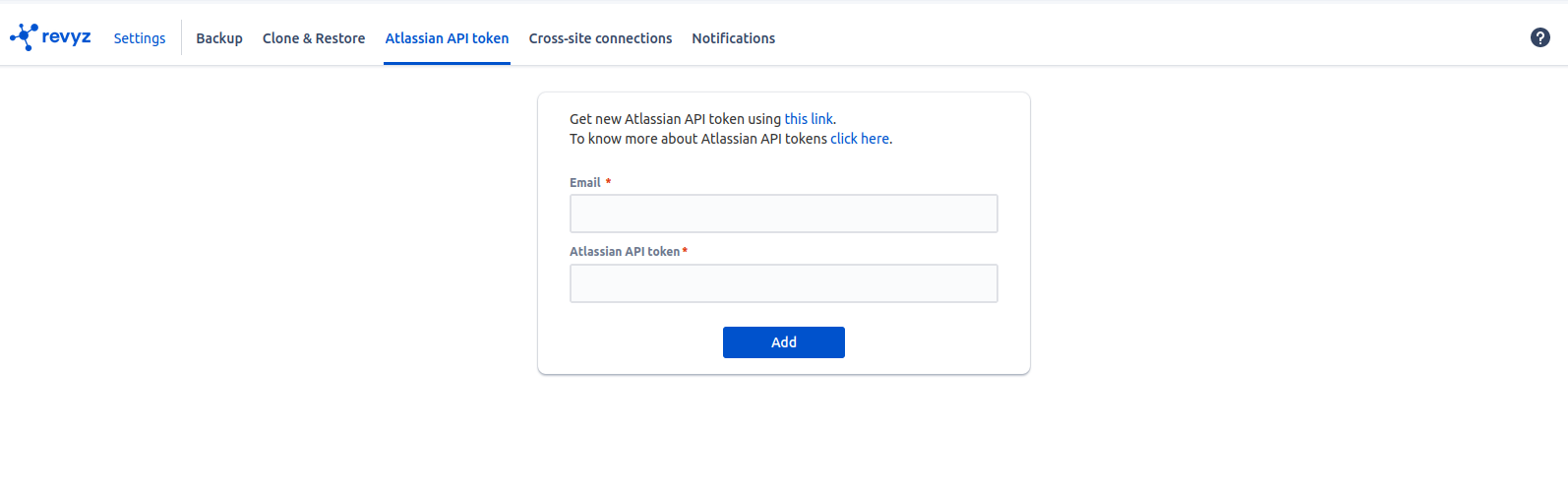Click the 'Get new Atlassian API token' text
Screen dimensions: 1568x493
(675, 119)
